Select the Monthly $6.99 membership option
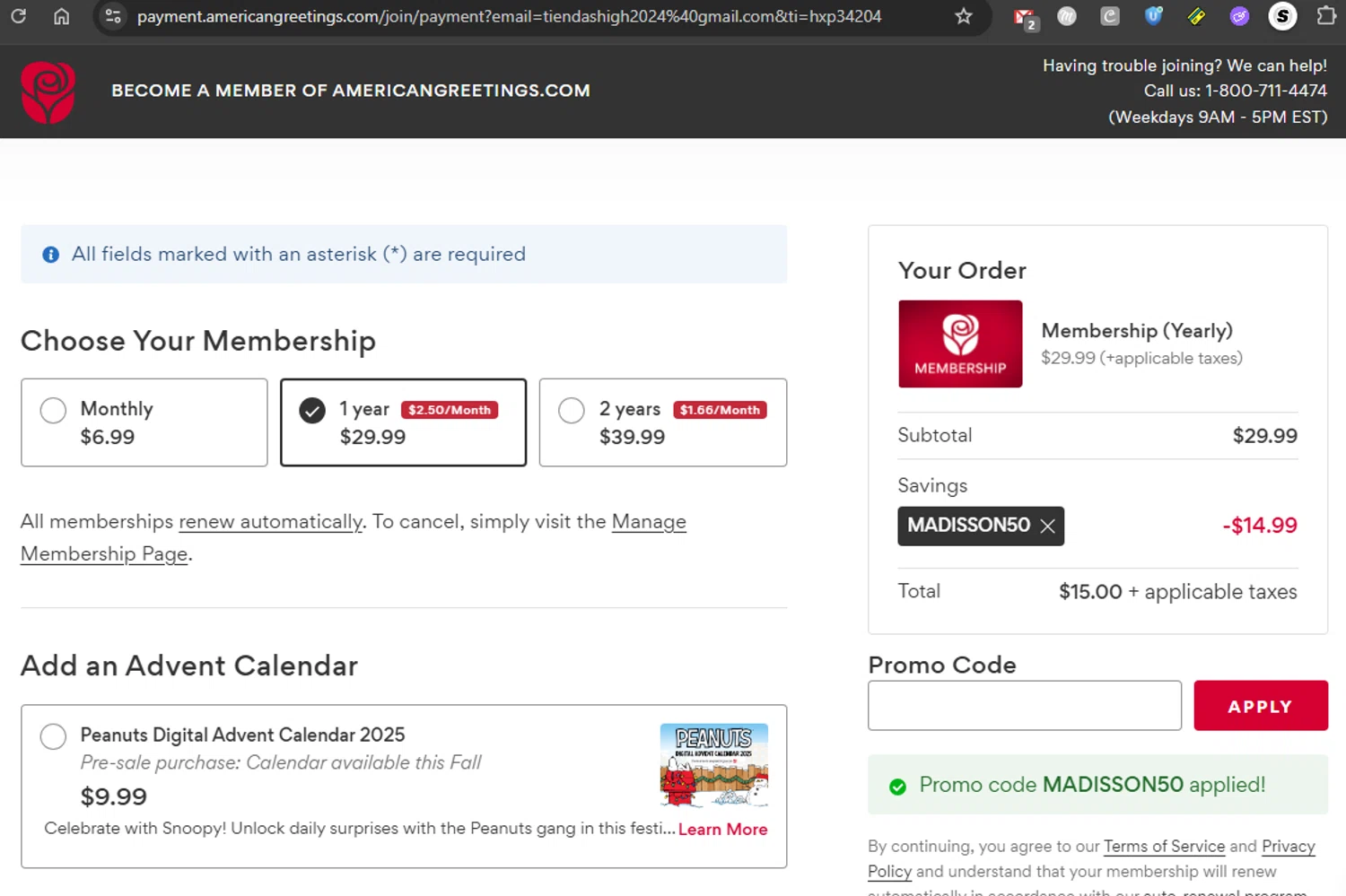The width and height of the screenshot is (1346, 896). [x=54, y=411]
